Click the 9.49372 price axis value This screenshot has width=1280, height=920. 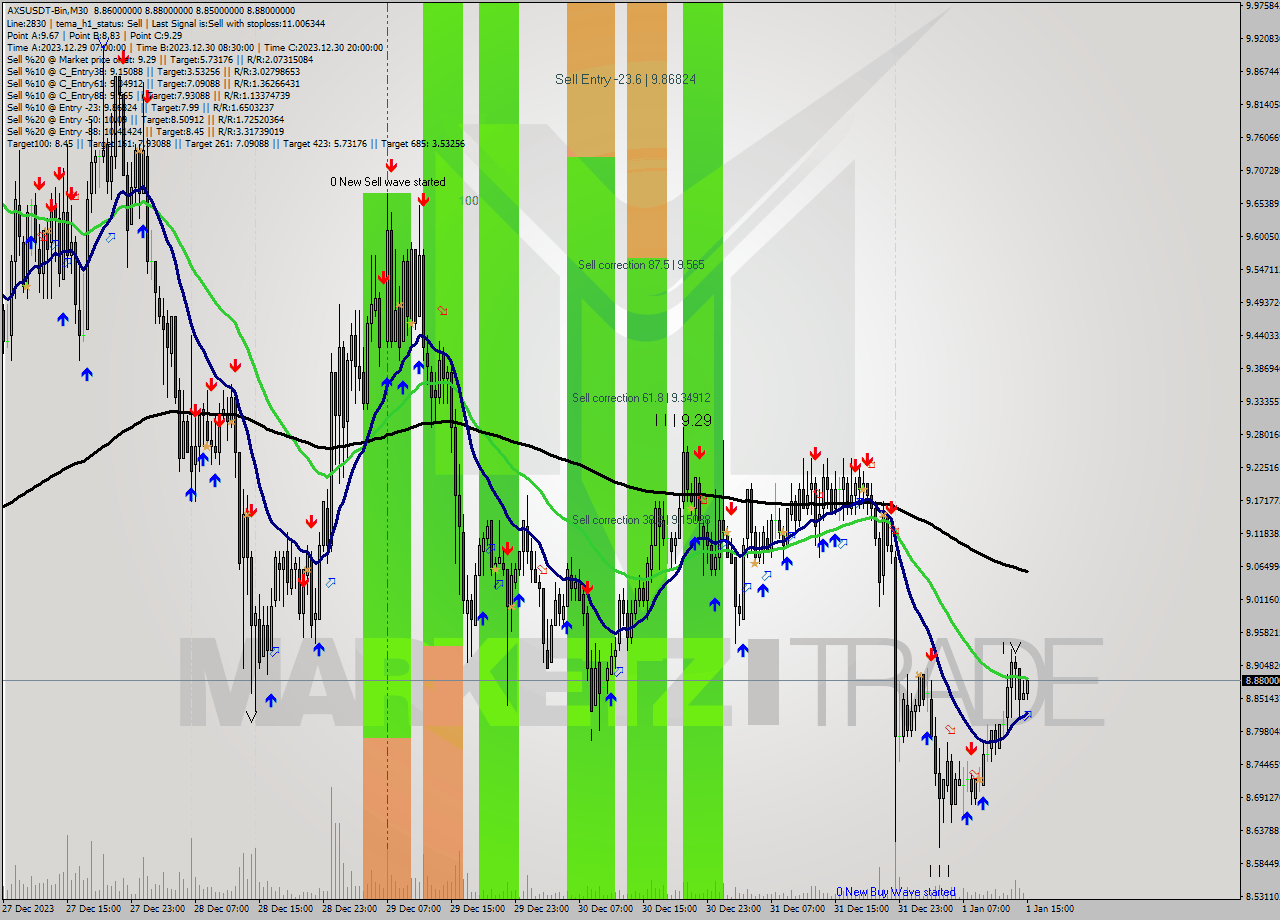point(1262,302)
